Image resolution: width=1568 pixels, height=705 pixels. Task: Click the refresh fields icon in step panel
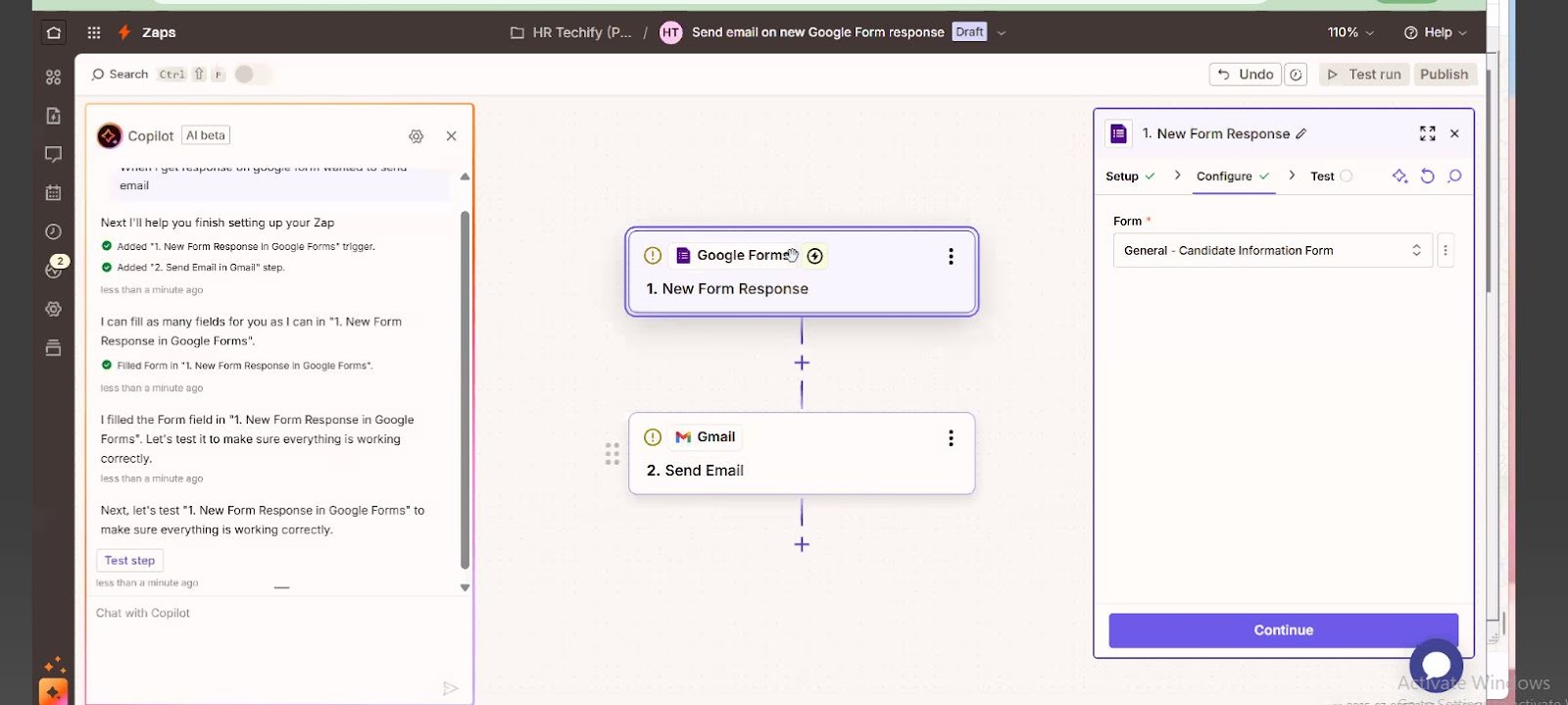pyautogui.click(x=1428, y=176)
